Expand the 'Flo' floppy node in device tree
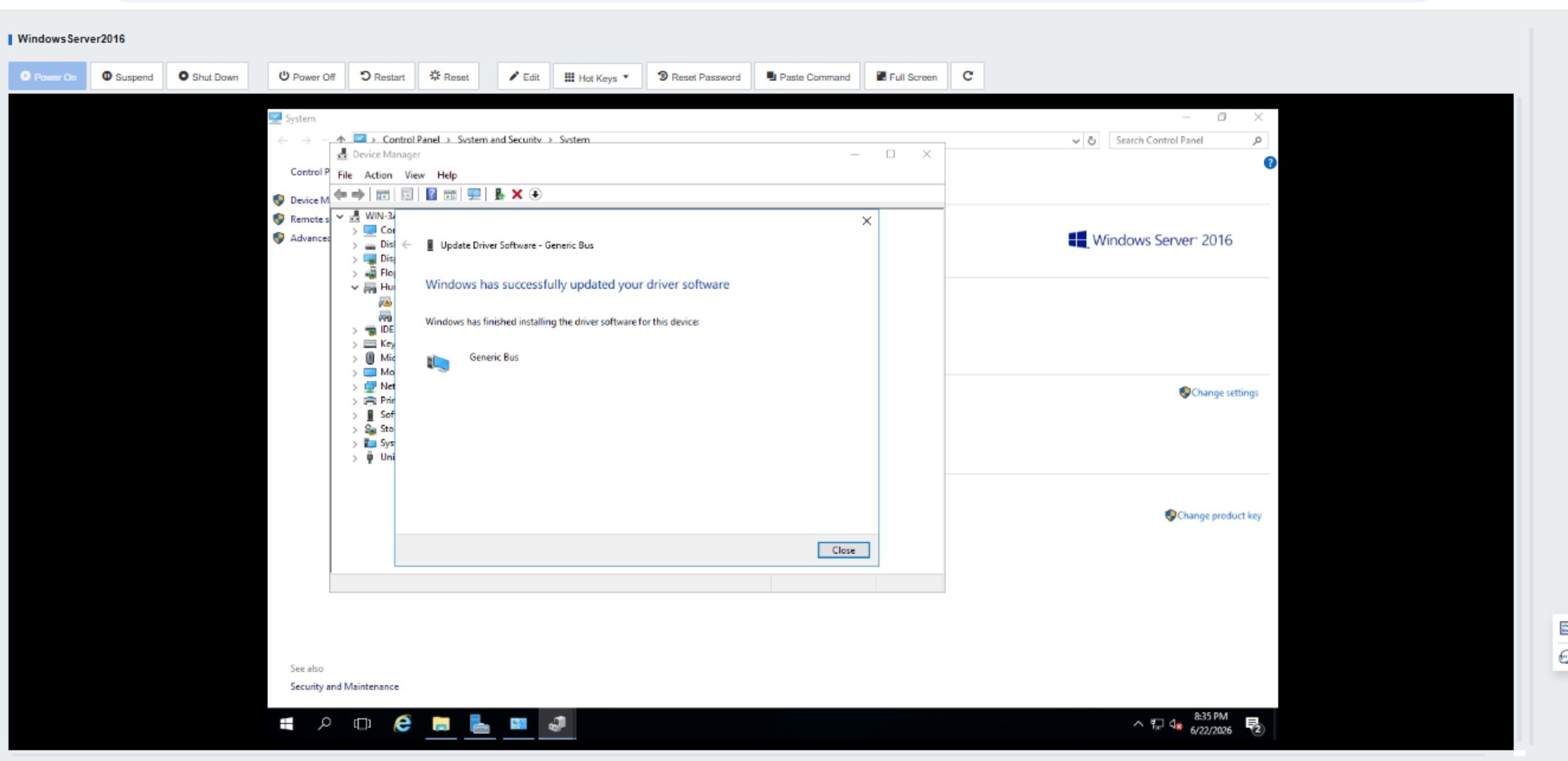 [355, 274]
